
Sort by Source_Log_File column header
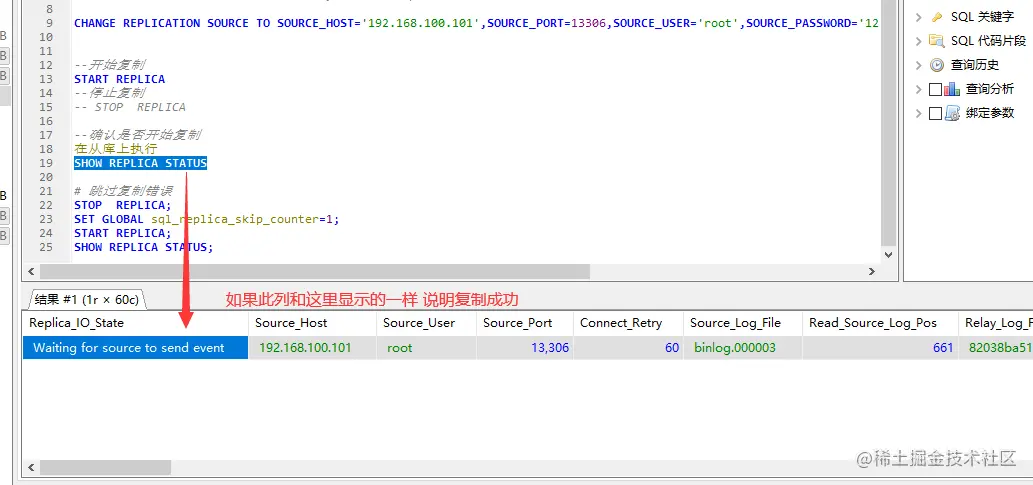click(742, 323)
